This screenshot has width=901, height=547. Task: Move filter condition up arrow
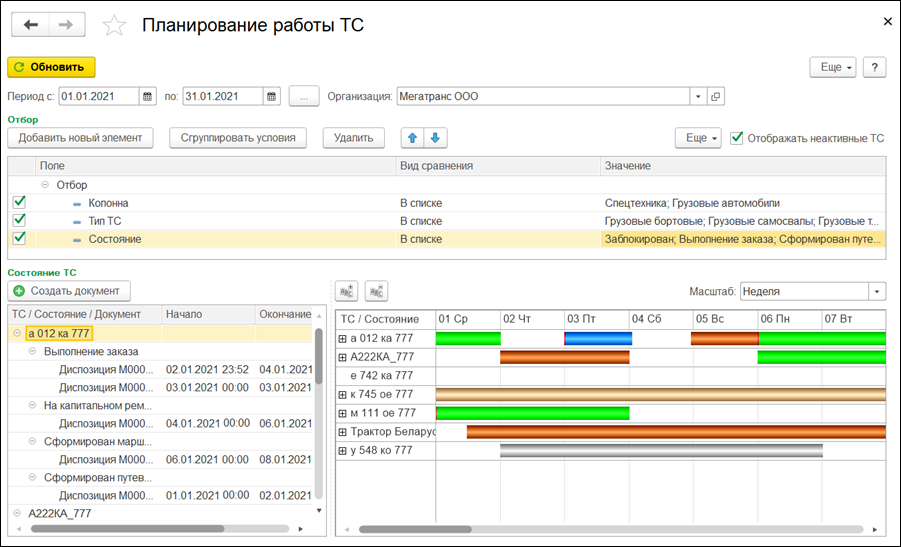pyautogui.click(x=409, y=138)
